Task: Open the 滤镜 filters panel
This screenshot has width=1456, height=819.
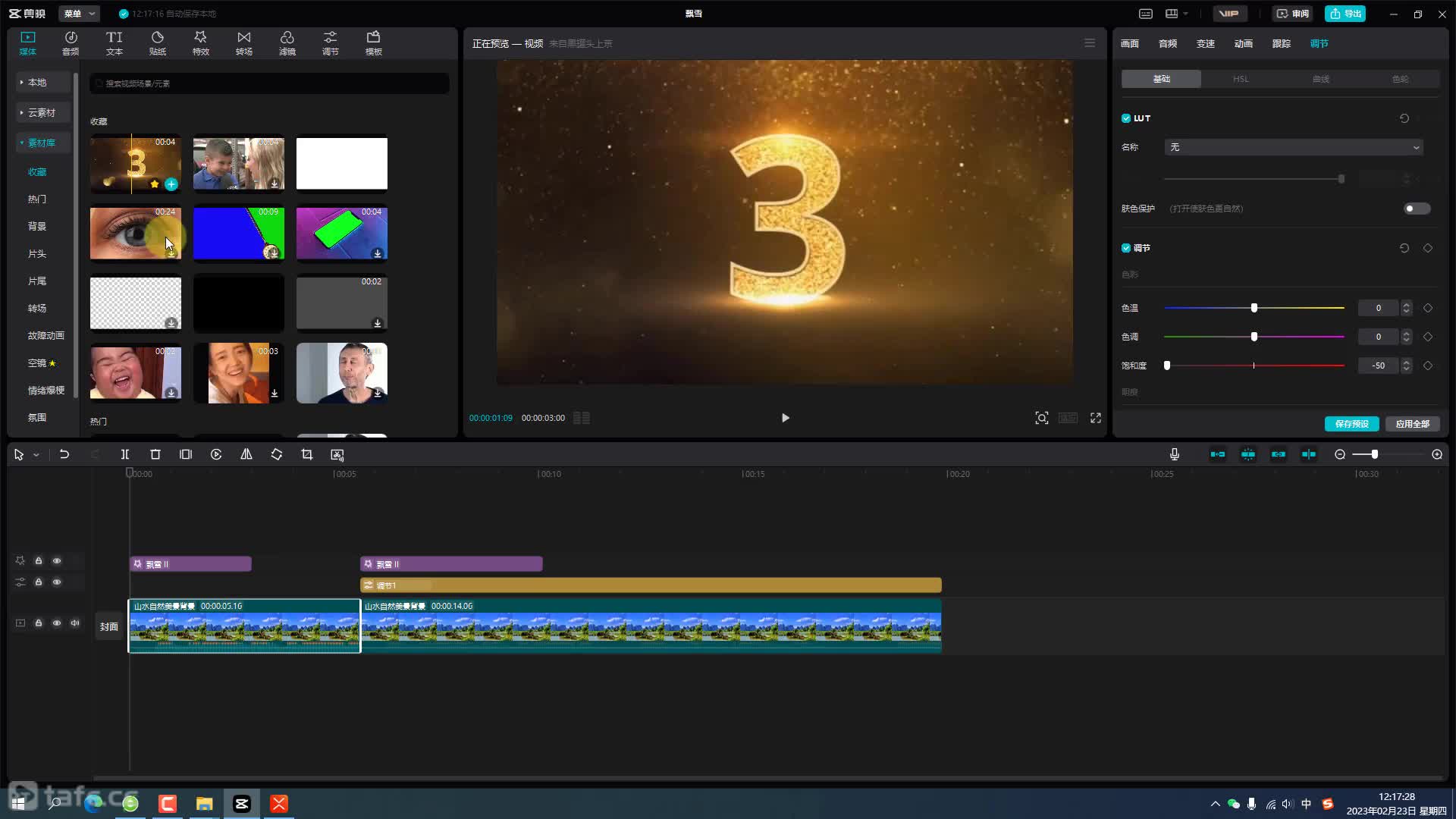Action: [287, 43]
